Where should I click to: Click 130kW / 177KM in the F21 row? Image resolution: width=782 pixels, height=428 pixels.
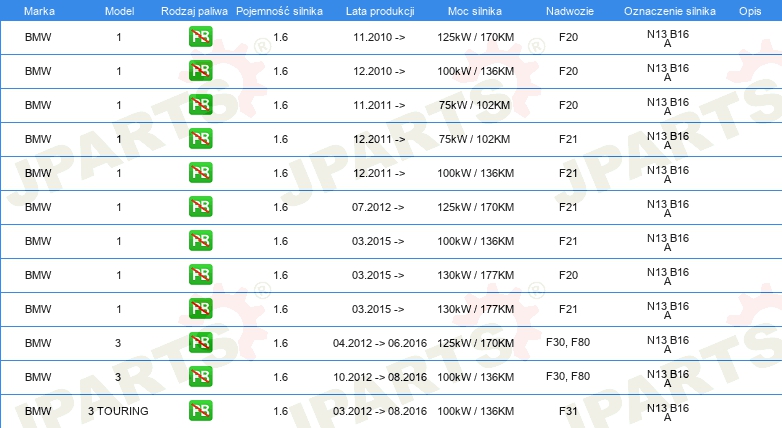click(475, 309)
